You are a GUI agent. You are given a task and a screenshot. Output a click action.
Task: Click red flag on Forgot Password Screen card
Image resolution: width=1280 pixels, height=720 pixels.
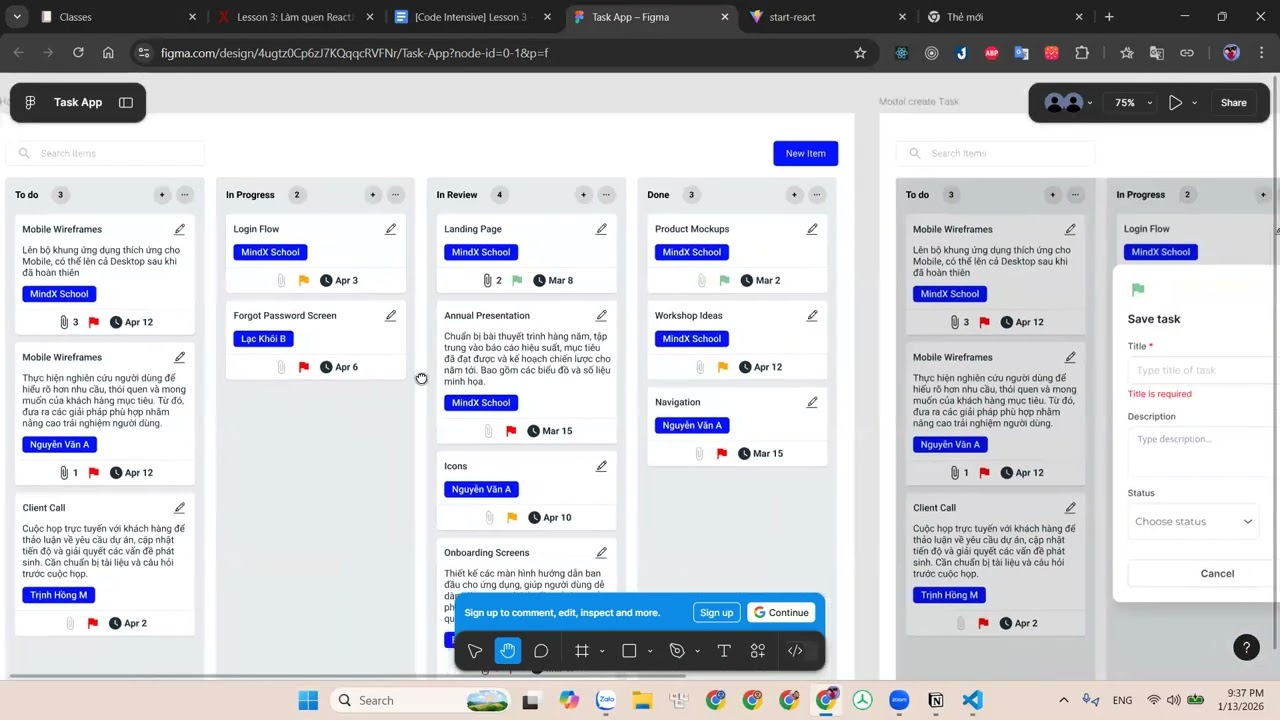click(304, 367)
